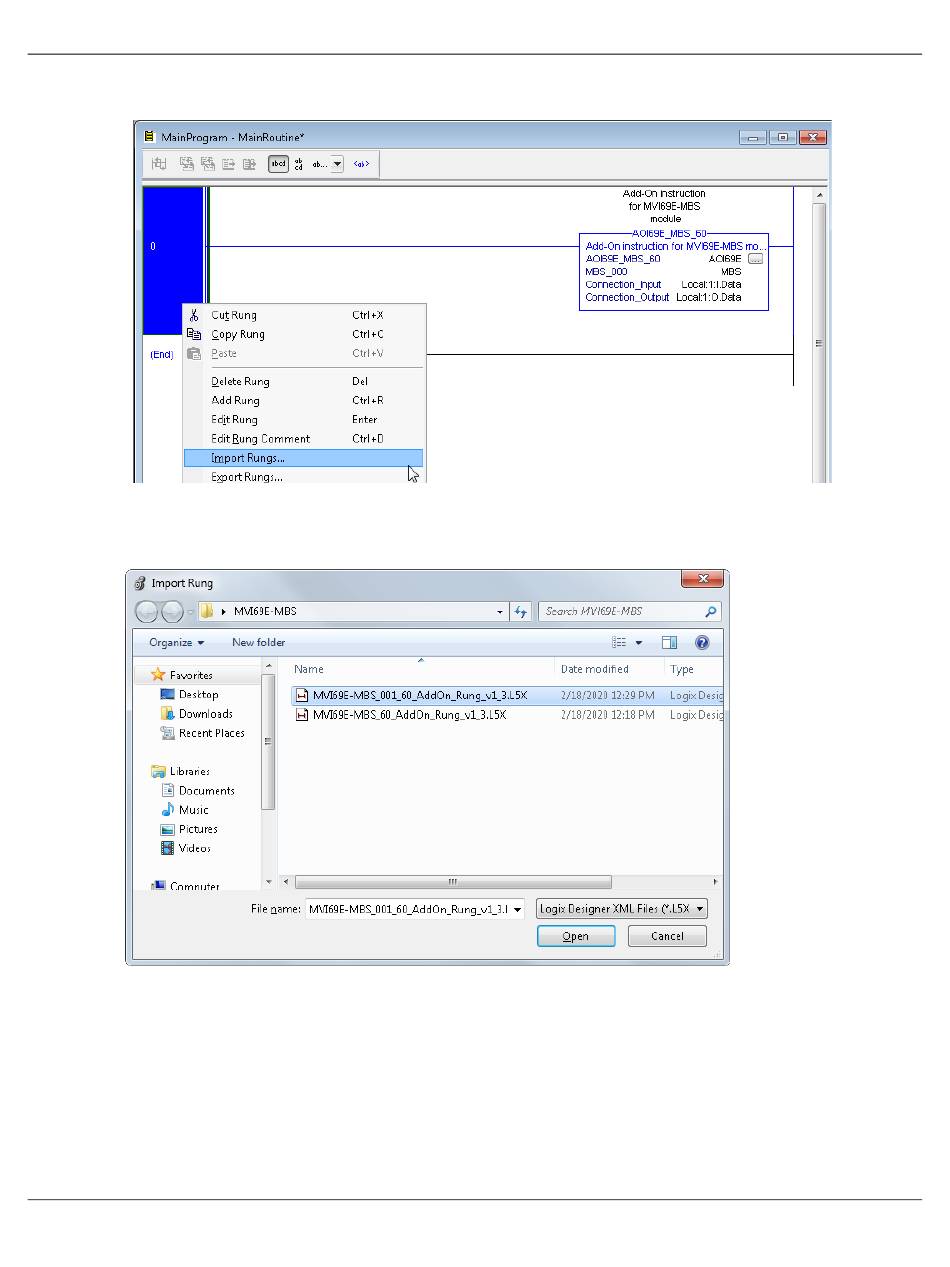Open the address bar history dropdown
This screenshot has width=950, height=1267.
point(500,611)
